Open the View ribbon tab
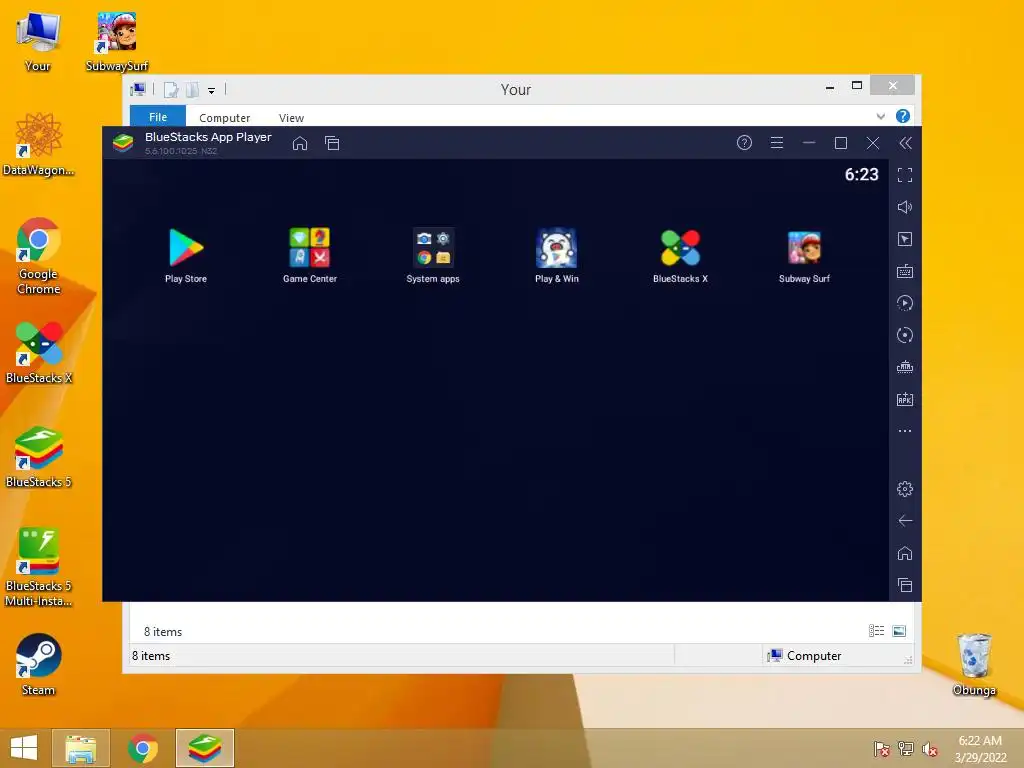This screenshot has width=1024, height=768. (291, 118)
